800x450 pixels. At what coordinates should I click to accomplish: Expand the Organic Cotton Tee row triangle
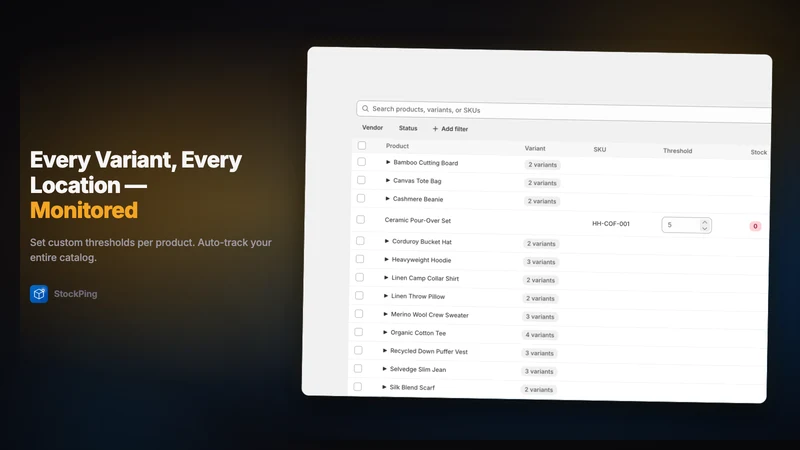point(385,332)
